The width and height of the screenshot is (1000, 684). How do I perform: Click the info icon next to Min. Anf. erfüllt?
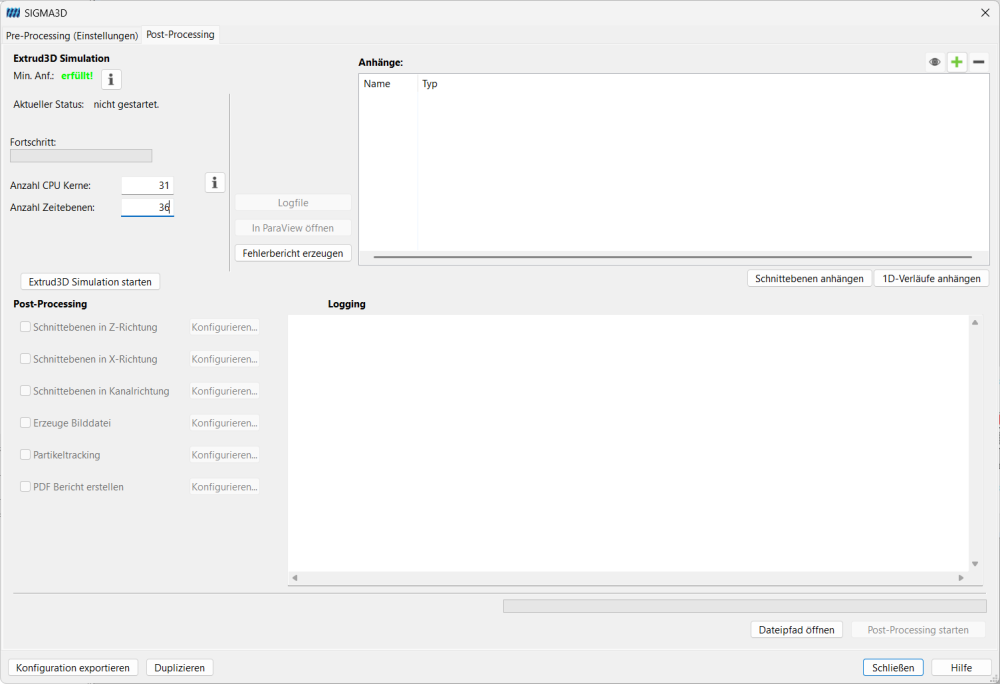(111, 80)
